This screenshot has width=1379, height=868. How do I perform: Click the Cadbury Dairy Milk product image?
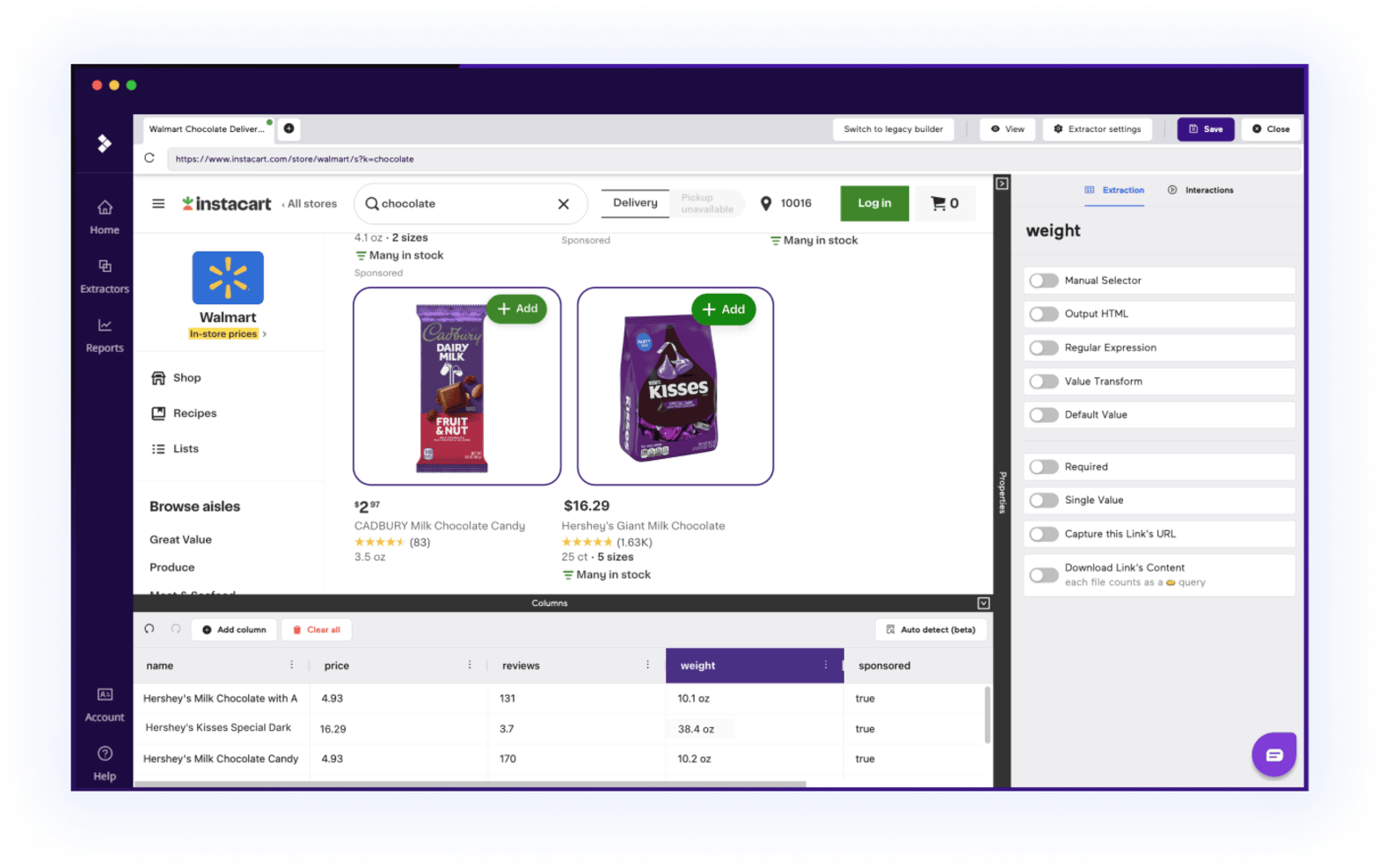pos(451,388)
